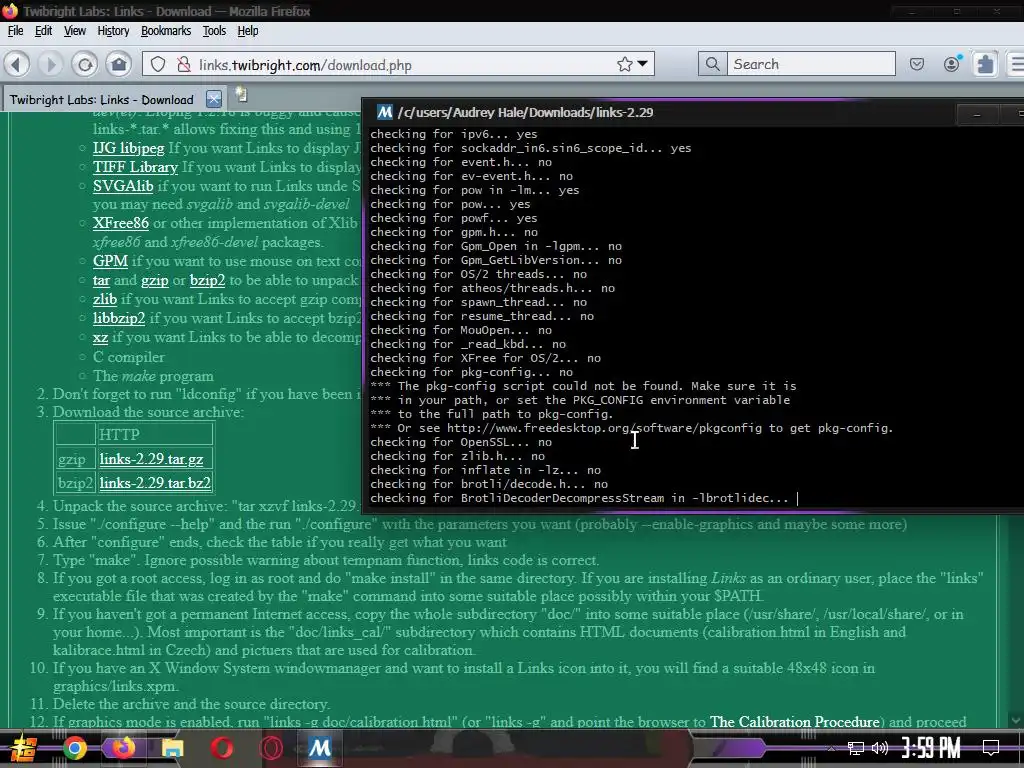Follow the tar link
The width and height of the screenshot is (1024, 768).
101,280
